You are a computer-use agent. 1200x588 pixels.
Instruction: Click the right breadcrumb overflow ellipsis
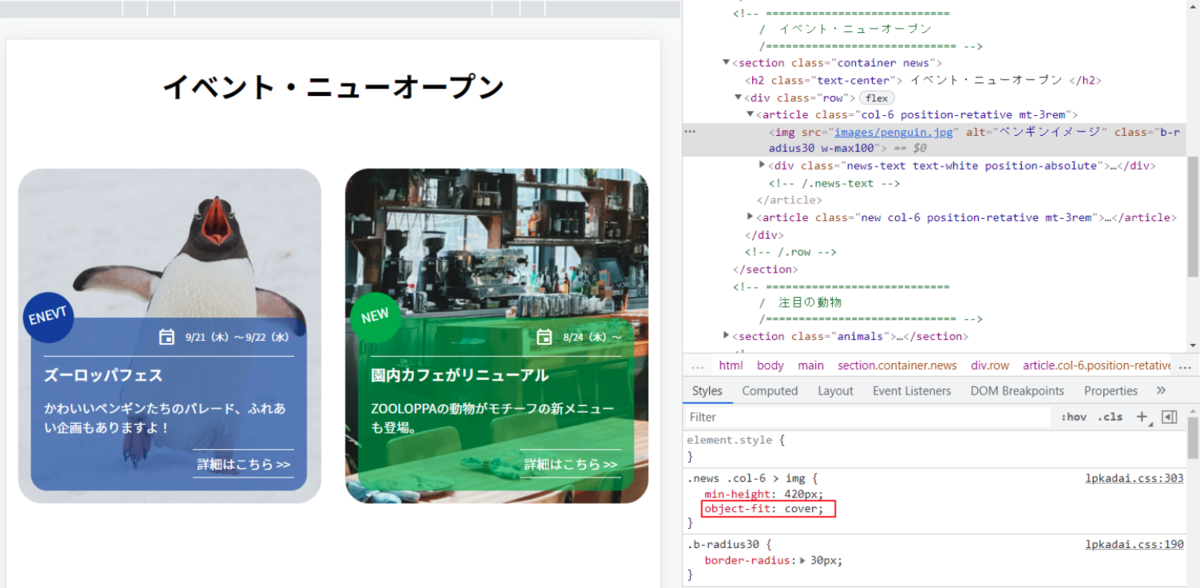pos(1186,366)
